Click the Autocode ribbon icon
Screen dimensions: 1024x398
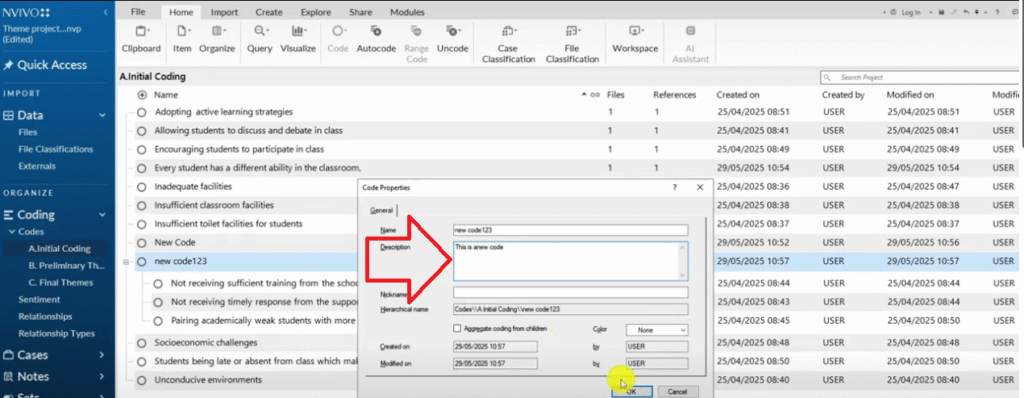pyautogui.click(x=376, y=39)
